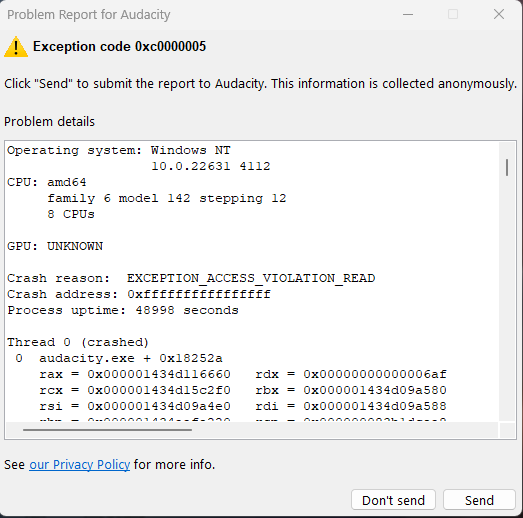Click the "Problem details" label
Screen dimensions: 523x518
pyautogui.click(x=49, y=122)
